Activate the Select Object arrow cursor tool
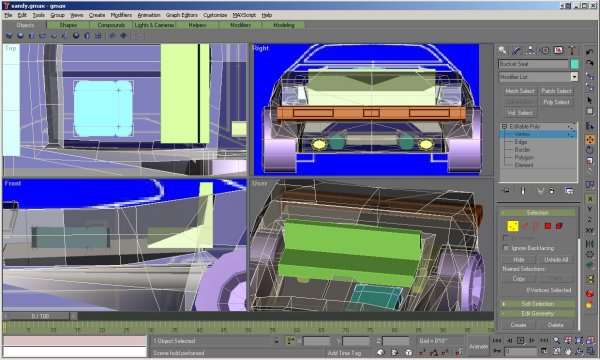 (x=590, y=100)
